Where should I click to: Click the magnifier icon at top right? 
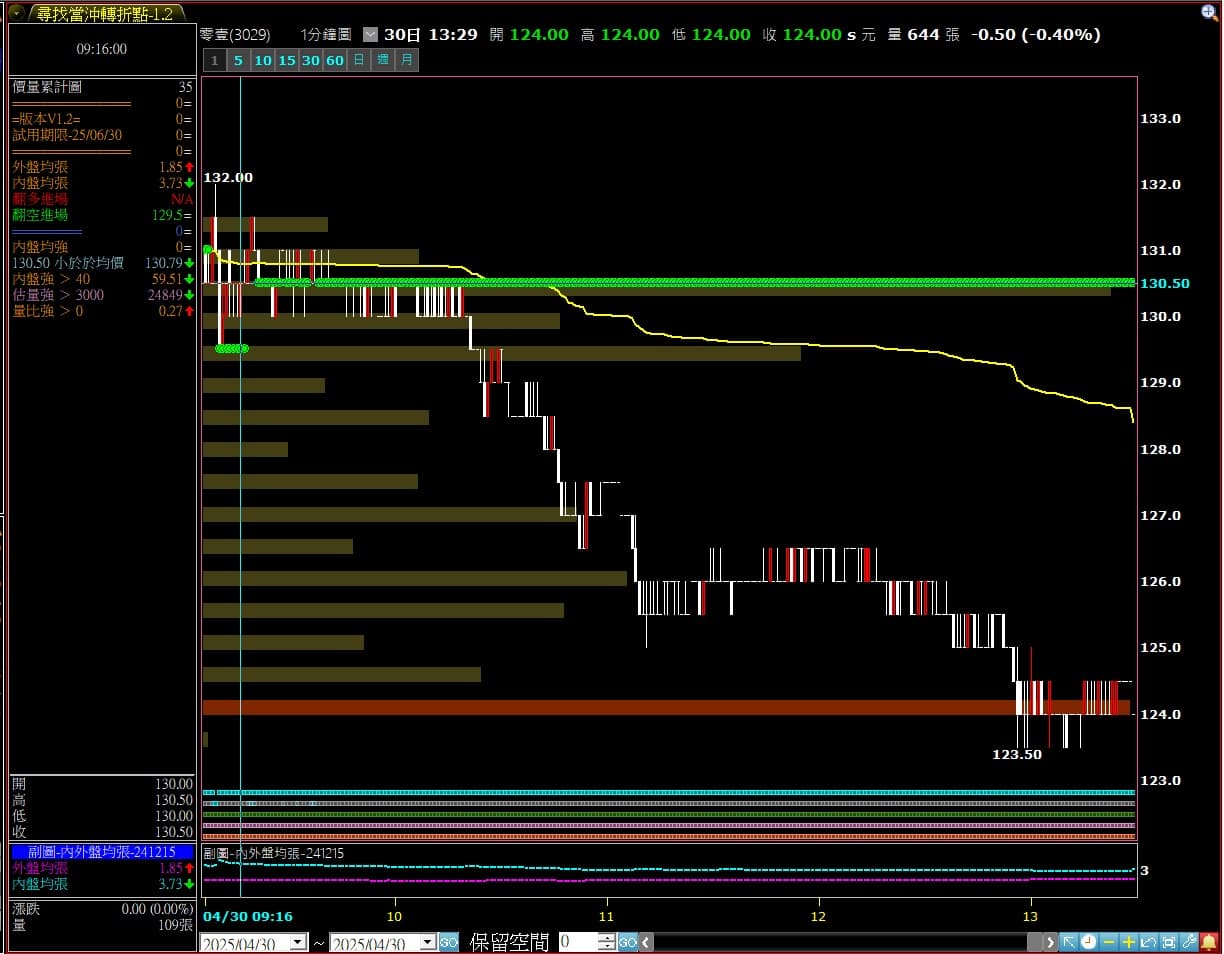[1210, 12]
